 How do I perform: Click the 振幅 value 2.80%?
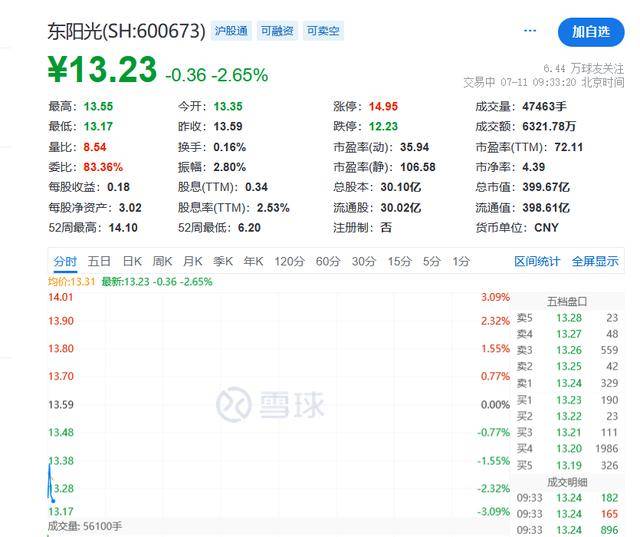click(x=230, y=167)
